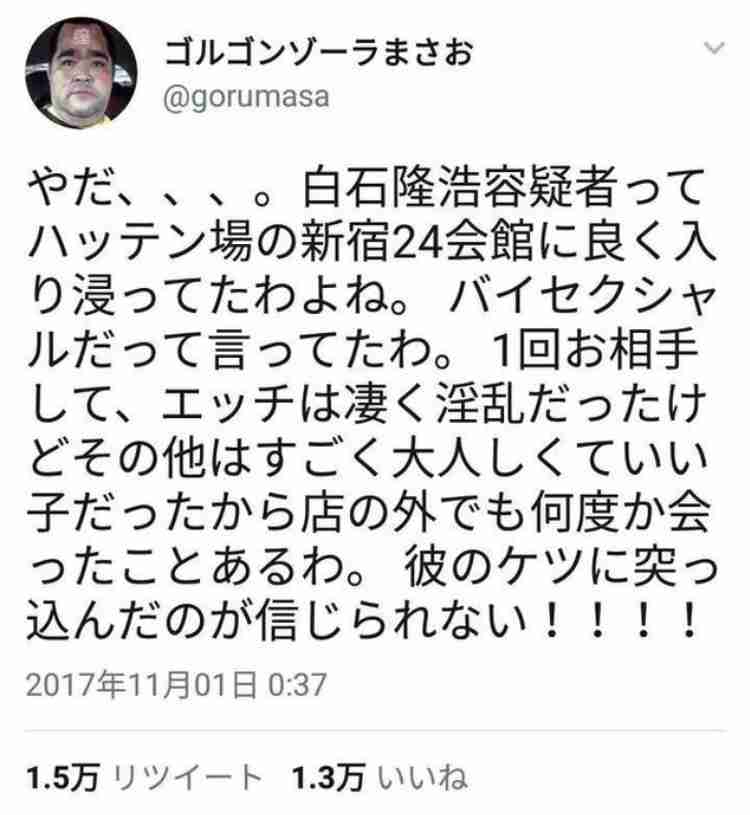Click the tweet's first line starting やだ
The width and height of the screenshot is (750, 815).
[x=365, y=188]
